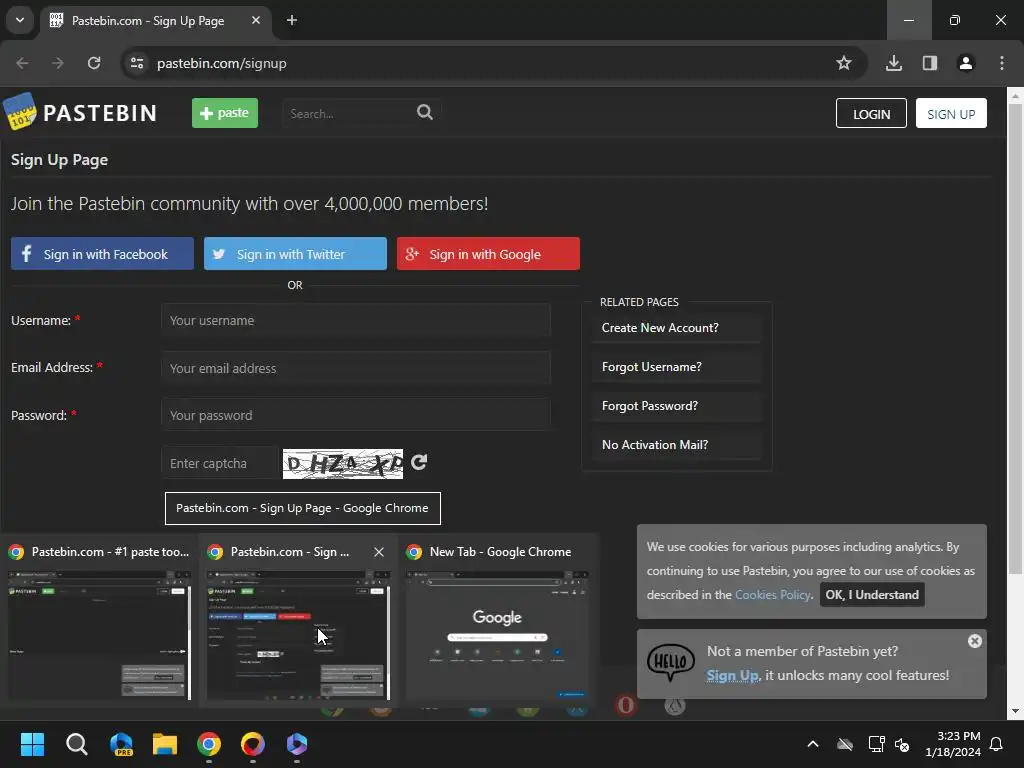The width and height of the screenshot is (1024, 768).
Task: Close the Pastebin.com - Sign preview window
Action: [379, 552]
